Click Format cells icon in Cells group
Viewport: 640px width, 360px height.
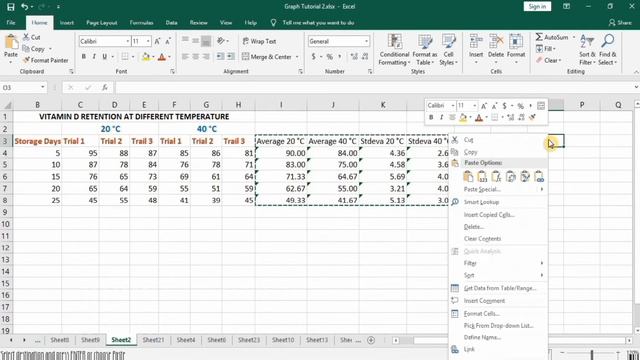pyautogui.click(x=516, y=42)
